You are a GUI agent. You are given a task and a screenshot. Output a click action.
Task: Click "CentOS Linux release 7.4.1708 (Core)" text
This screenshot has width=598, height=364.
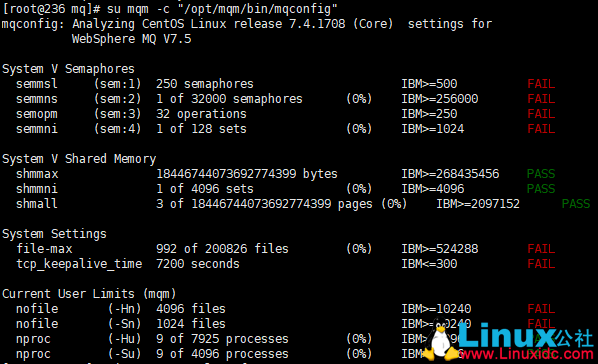267,24
